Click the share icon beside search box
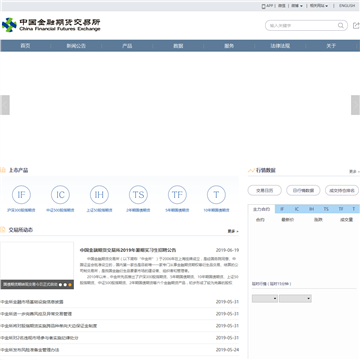 click(x=356, y=25)
